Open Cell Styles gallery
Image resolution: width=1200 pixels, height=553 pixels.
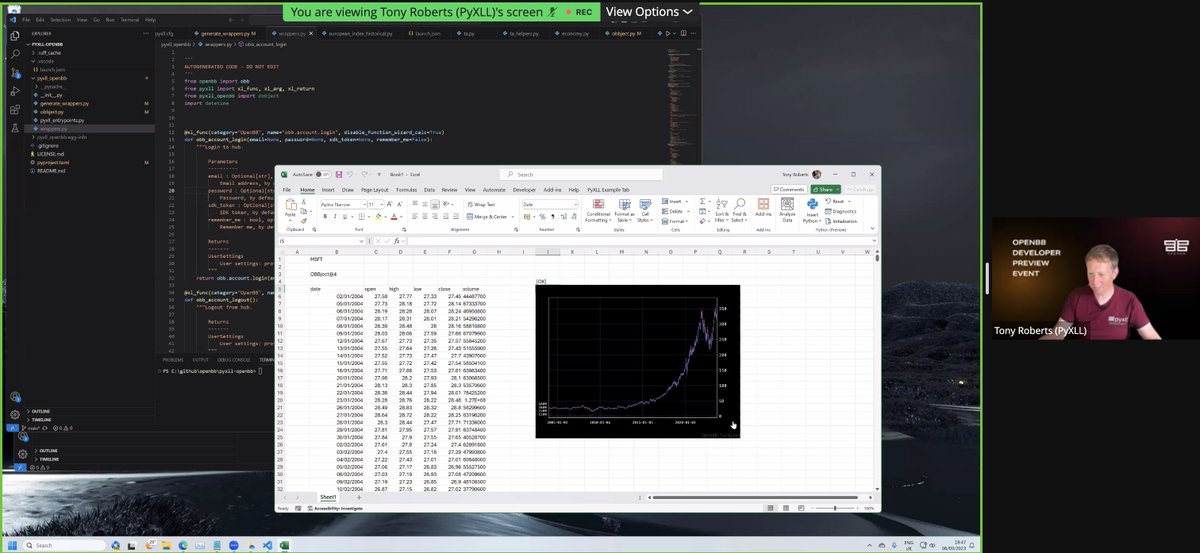click(x=644, y=209)
